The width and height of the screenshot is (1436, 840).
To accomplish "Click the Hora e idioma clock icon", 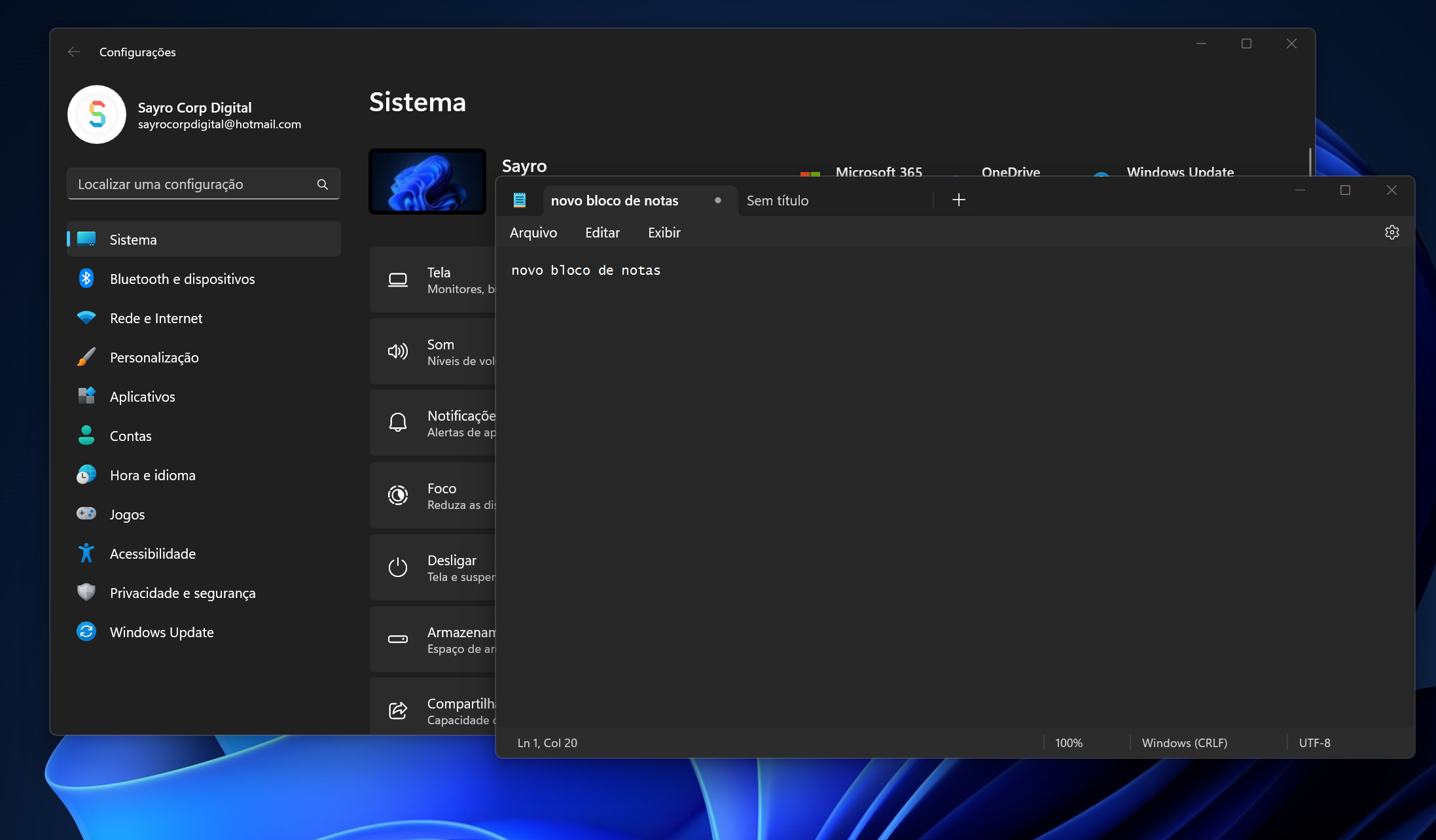I will click(86, 475).
